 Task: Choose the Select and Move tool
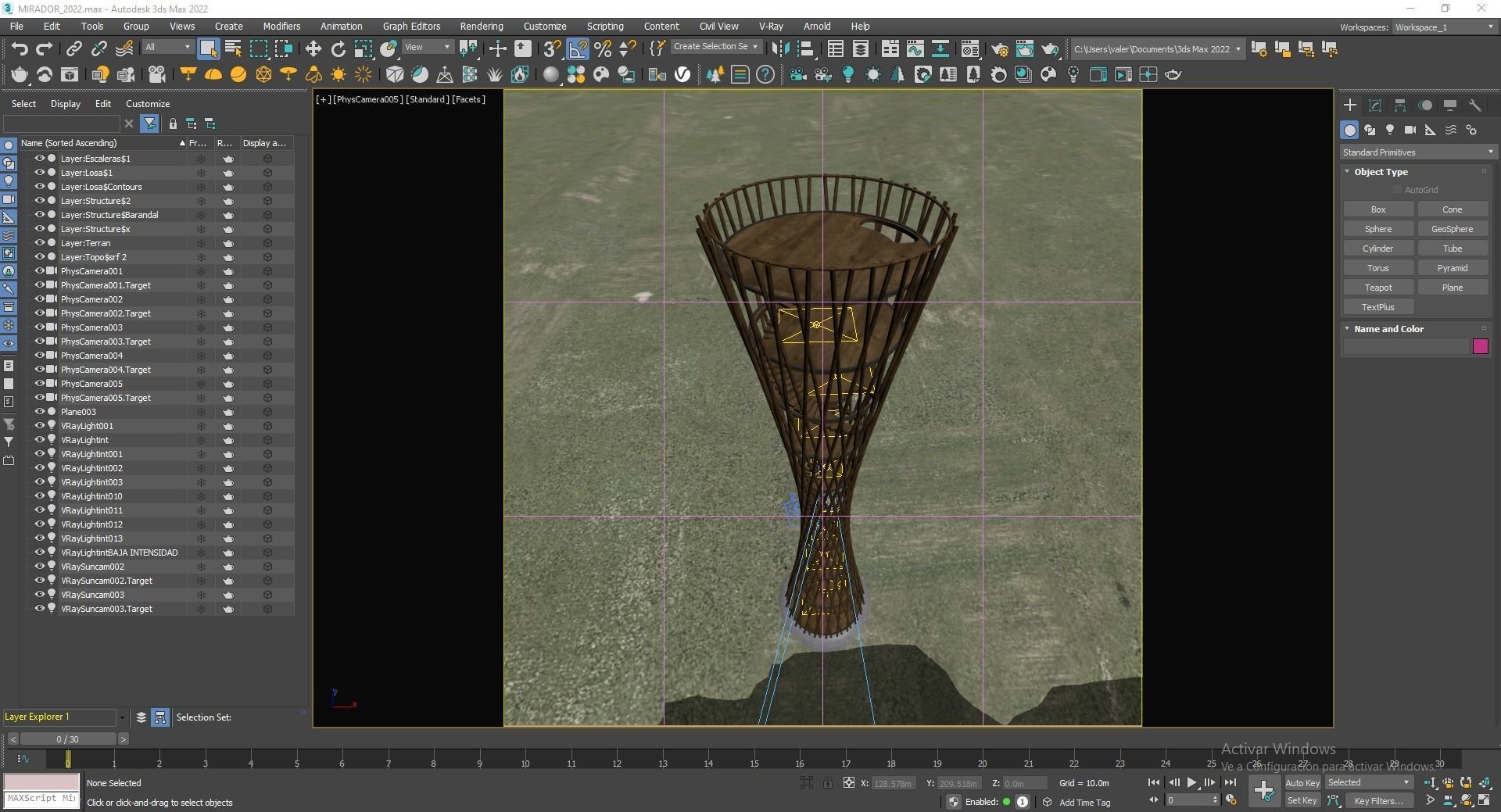[x=313, y=49]
